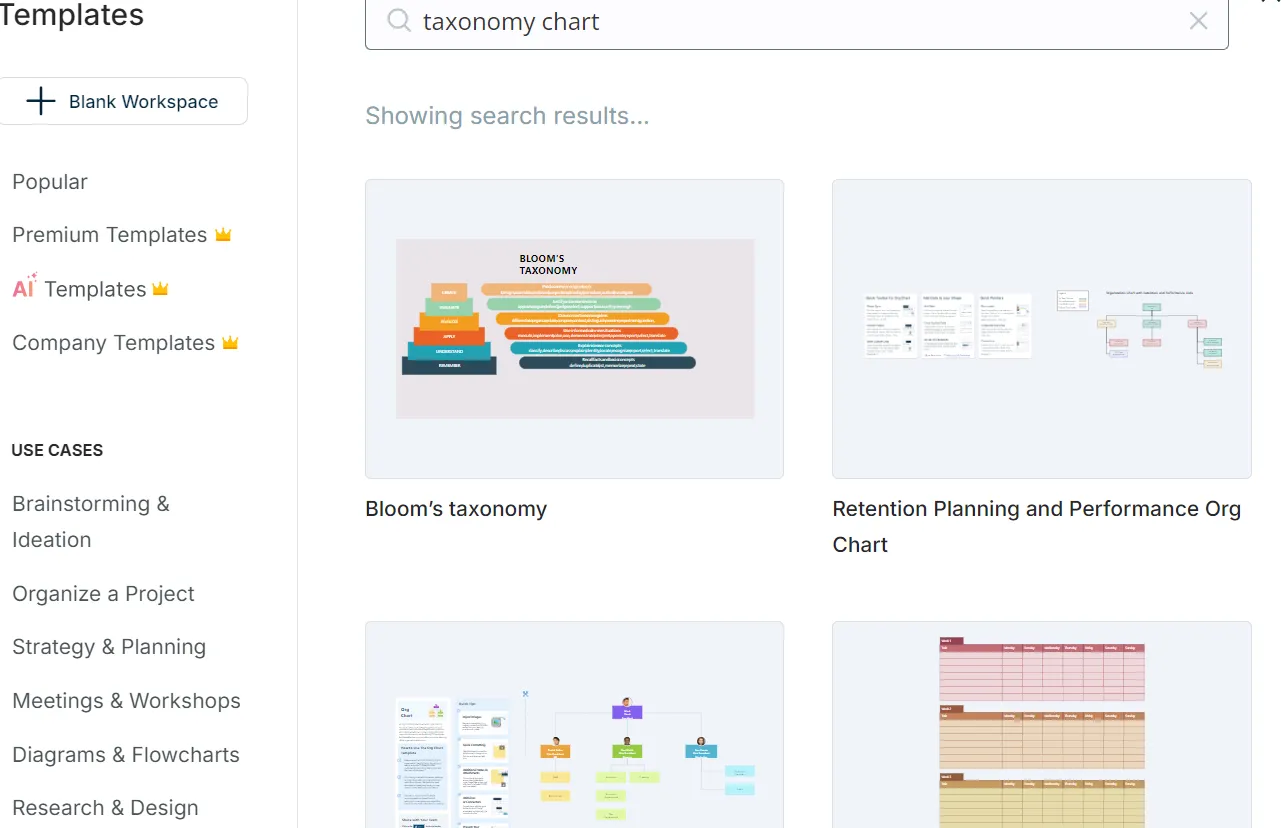Click the Bloom's taxonomy title link
The height and width of the screenshot is (828, 1281).
point(456,509)
